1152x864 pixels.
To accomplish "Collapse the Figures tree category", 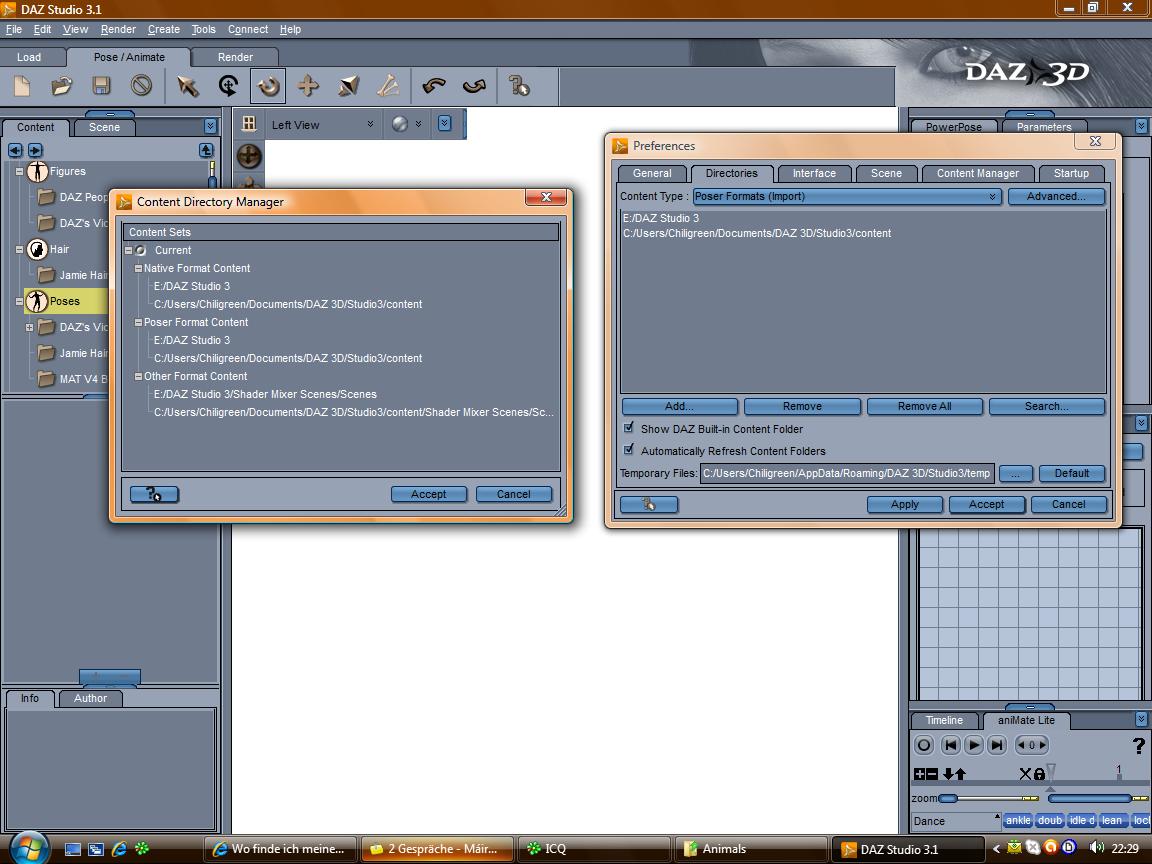I will click(x=19, y=171).
